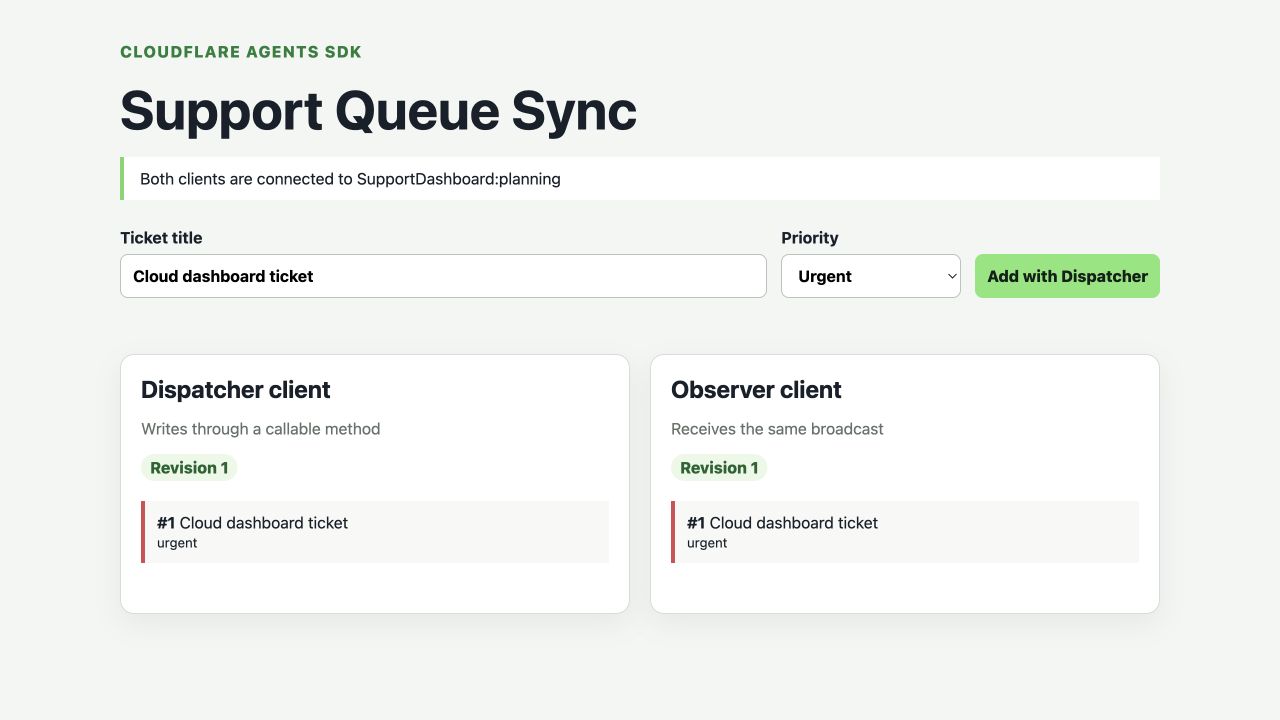
Task: Click the Observer client heading
Action: (756, 390)
